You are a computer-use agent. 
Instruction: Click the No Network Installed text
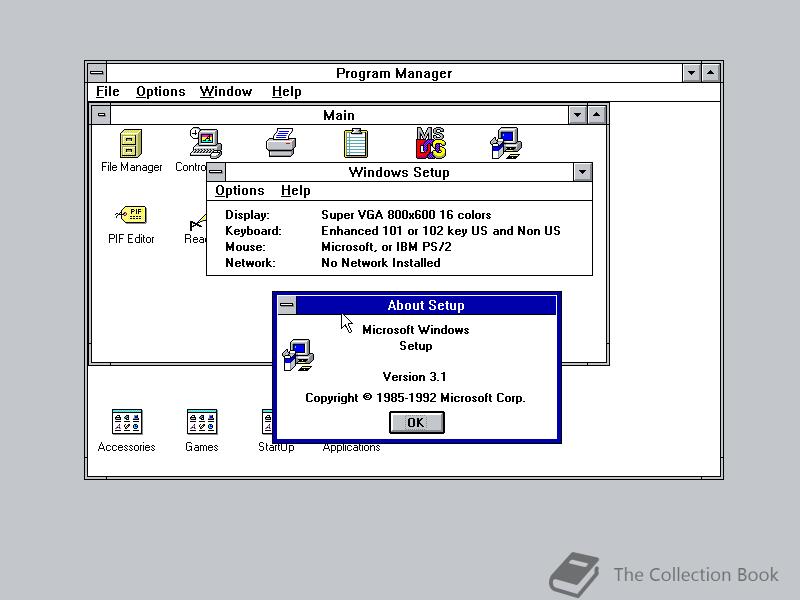381,263
